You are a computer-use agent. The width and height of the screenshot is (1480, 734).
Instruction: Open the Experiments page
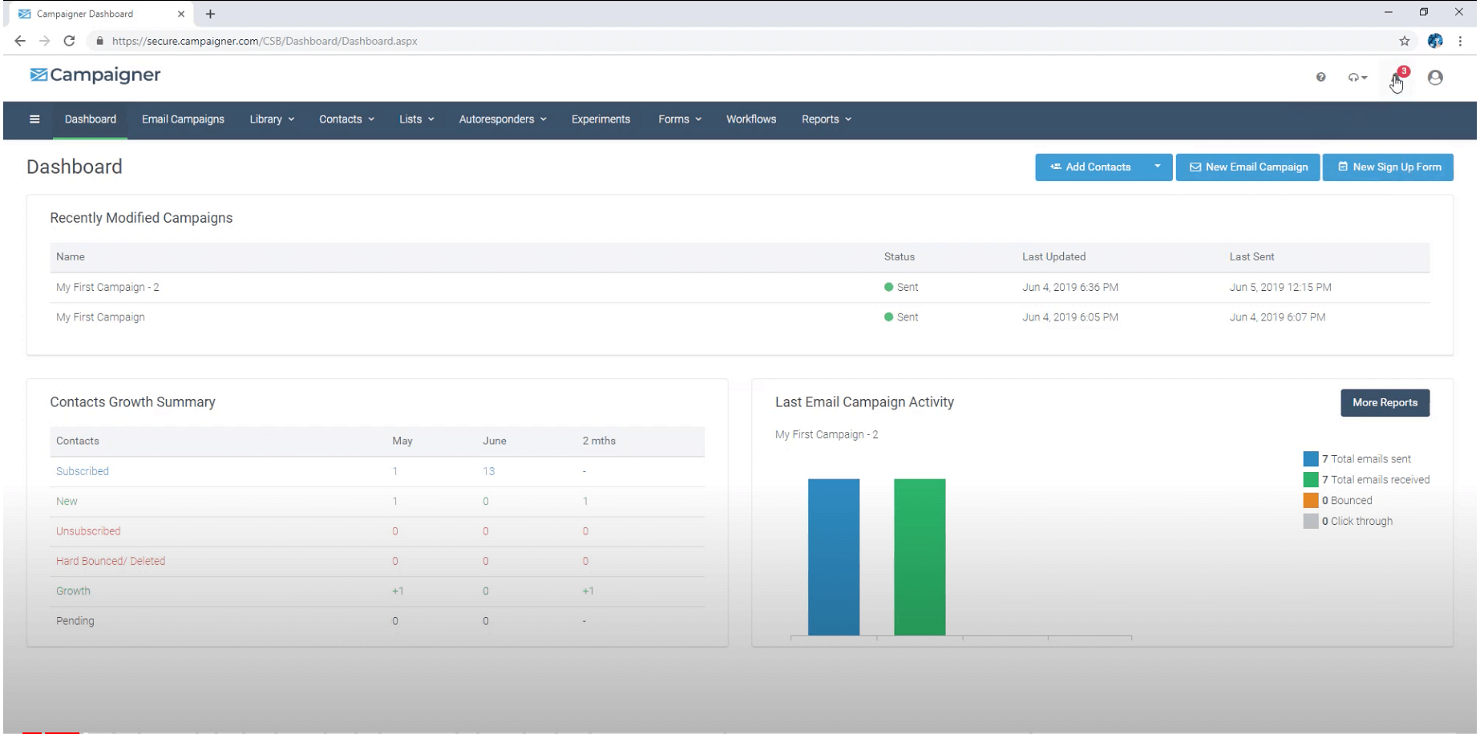(x=601, y=119)
